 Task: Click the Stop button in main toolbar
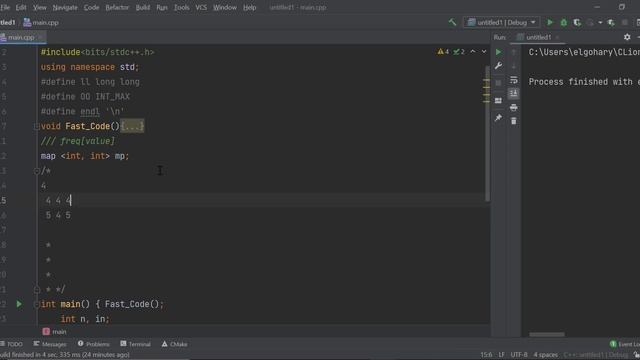[x=624, y=22]
